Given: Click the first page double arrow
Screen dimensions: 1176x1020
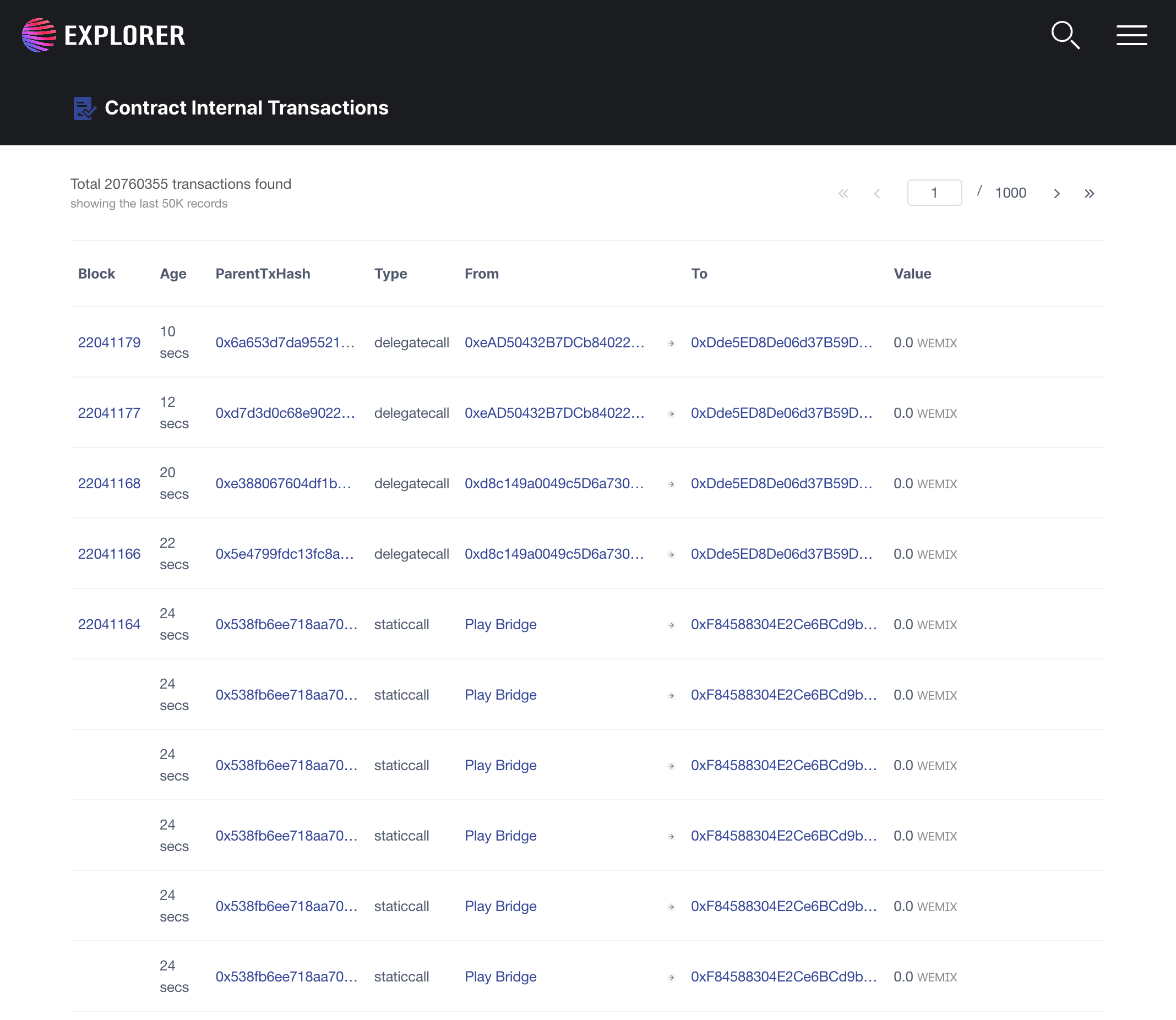Looking at the screenshot, I should pos(843,194).
